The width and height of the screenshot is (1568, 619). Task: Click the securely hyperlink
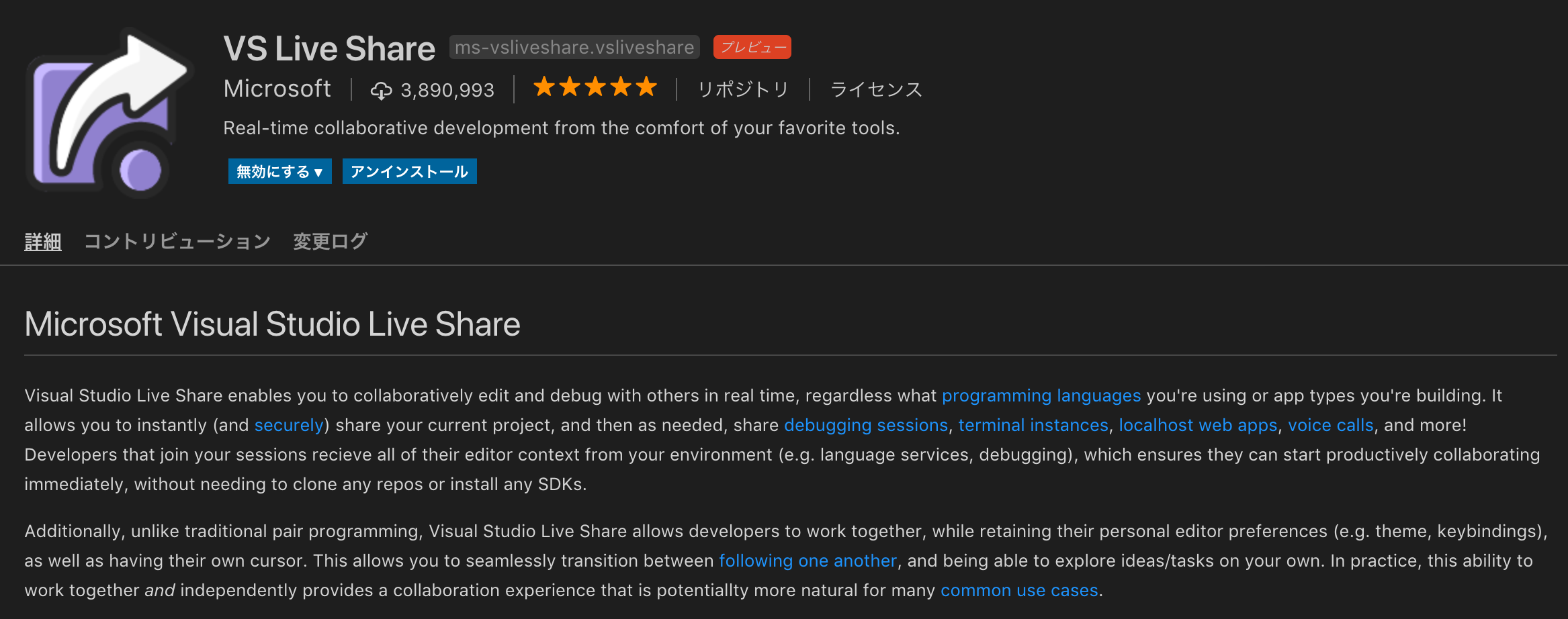click(x=288, y=425)
